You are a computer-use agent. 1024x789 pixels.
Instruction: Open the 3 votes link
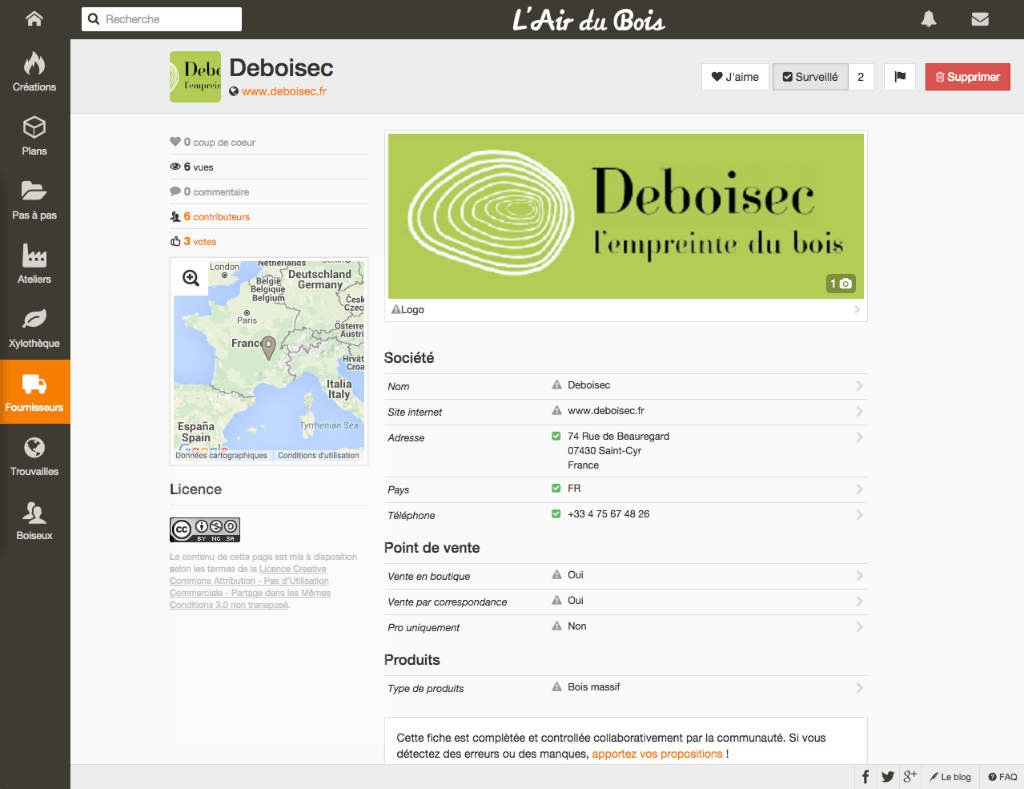200,241
